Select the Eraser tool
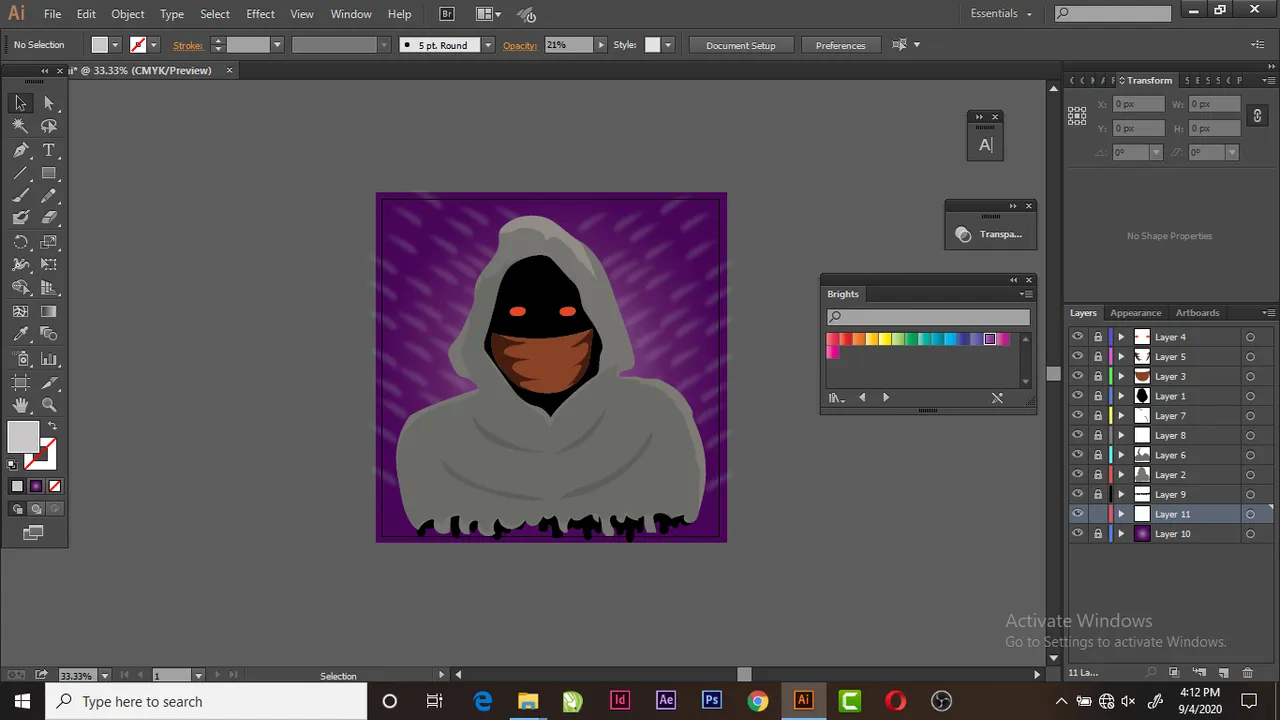The width and height of the screenshot is (1280, 720). [49, 218]
